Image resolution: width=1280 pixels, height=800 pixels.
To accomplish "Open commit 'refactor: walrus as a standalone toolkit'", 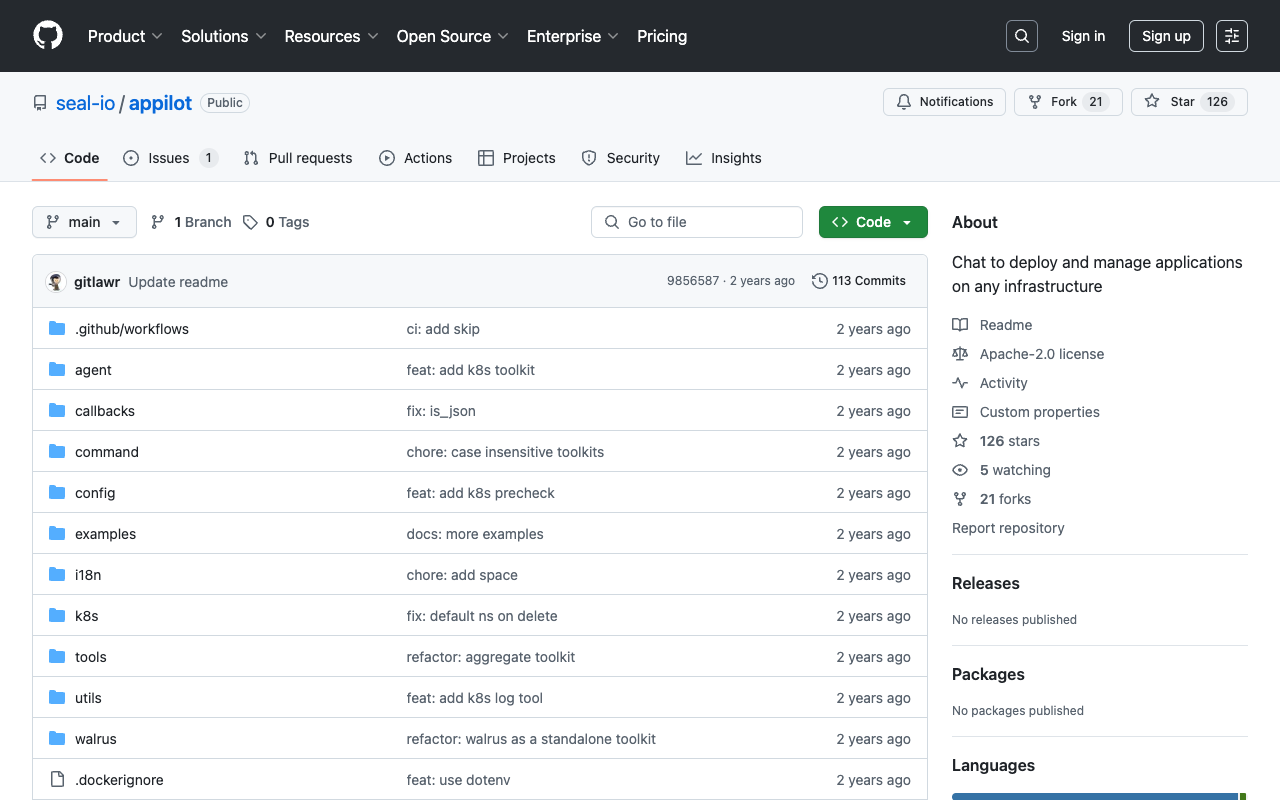I will tap(531, 739).
